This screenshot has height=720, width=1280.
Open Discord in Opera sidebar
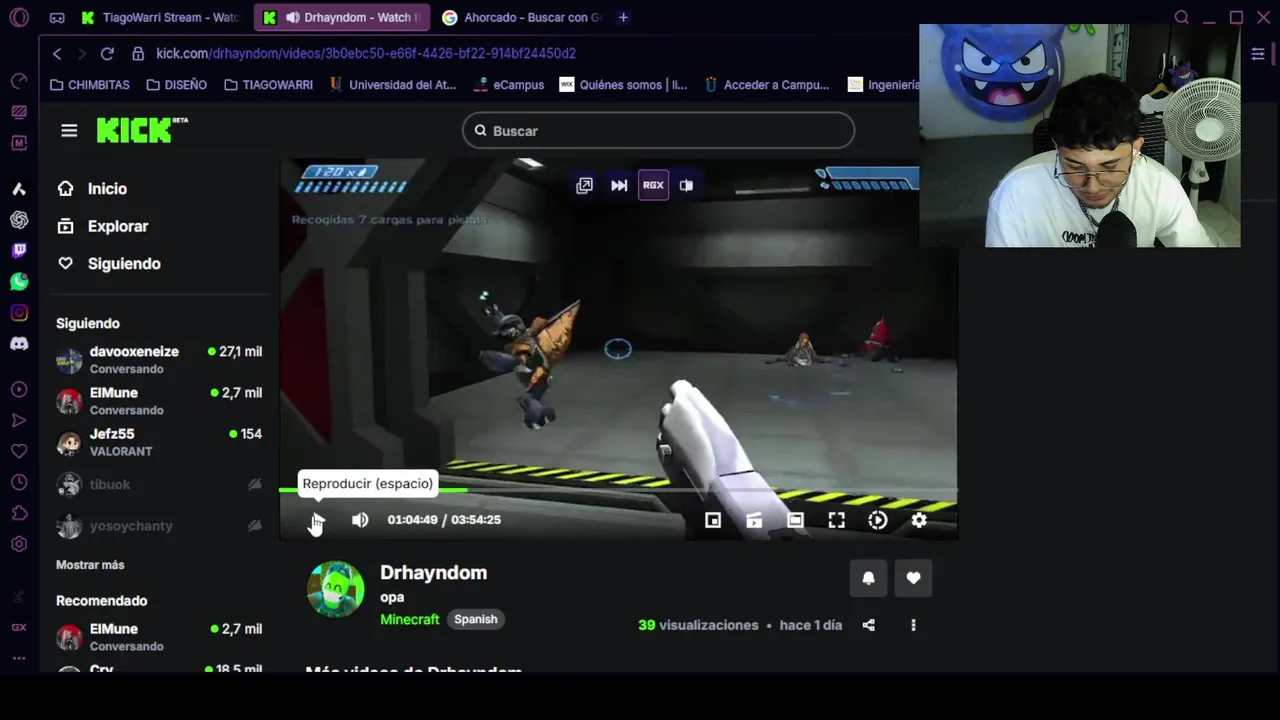click(19, 344)
